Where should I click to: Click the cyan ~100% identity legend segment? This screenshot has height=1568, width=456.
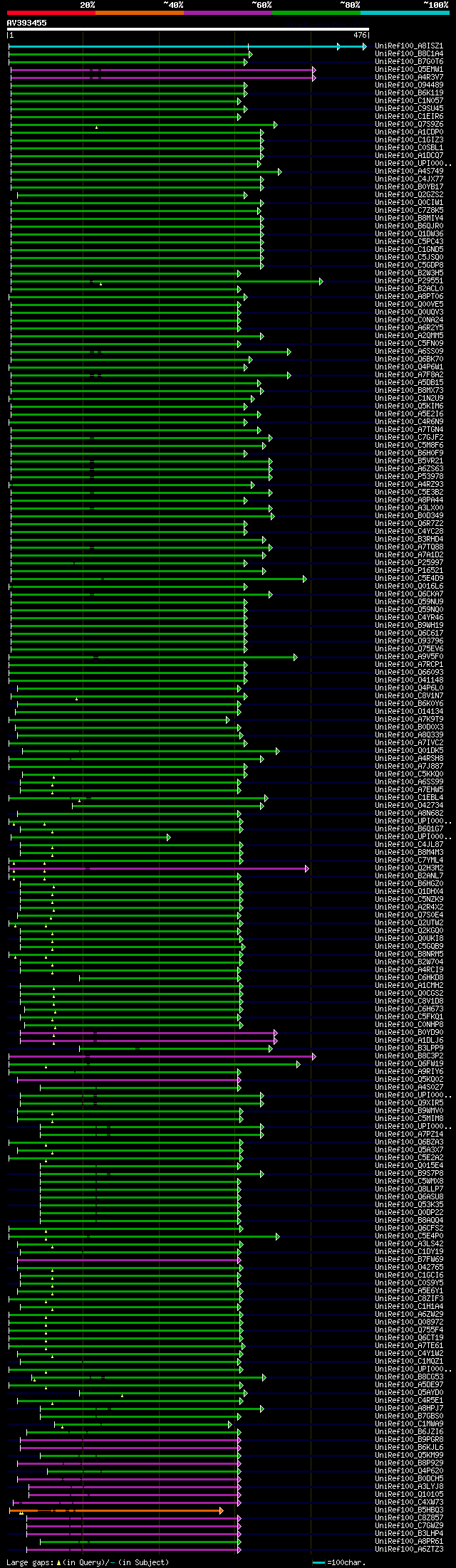(405, 12)
